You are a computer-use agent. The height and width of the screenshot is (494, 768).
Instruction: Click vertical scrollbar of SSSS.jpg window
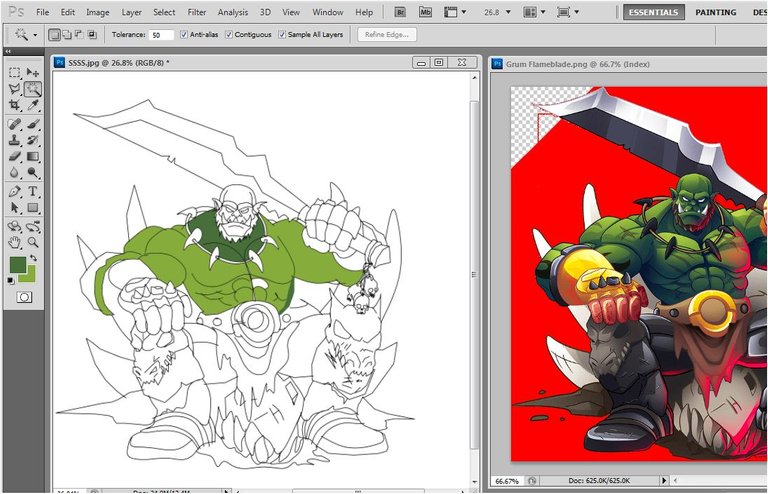474,275
